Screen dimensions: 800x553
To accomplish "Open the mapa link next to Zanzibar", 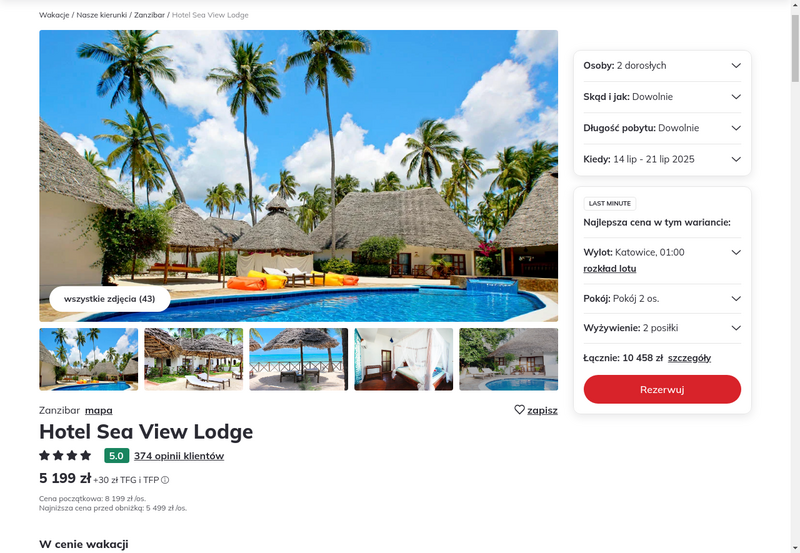I will point(98,410).
